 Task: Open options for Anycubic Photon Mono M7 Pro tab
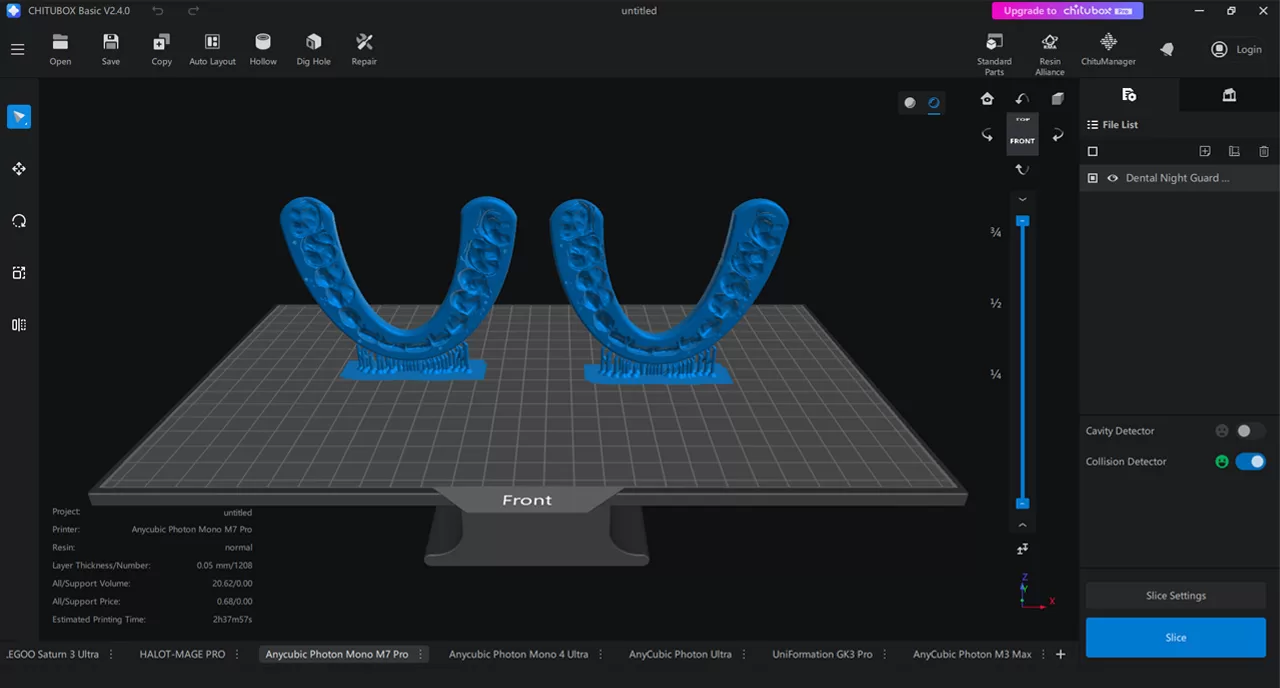click(421, 654)
